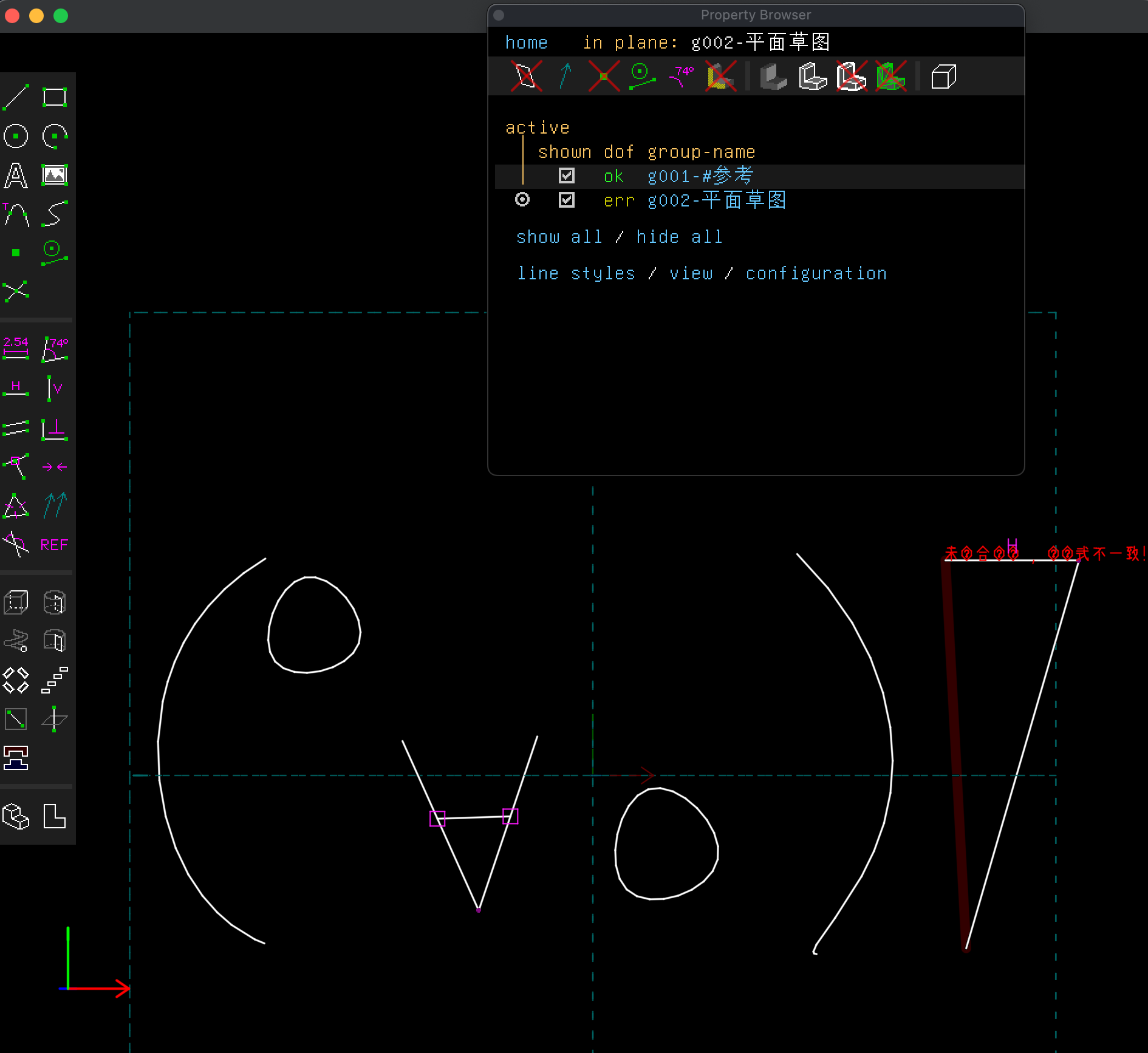1148x1053 pixels.
Task: Toggle the angle constraints visibility icon in Property Browser
Action: [x=682, y=77]
